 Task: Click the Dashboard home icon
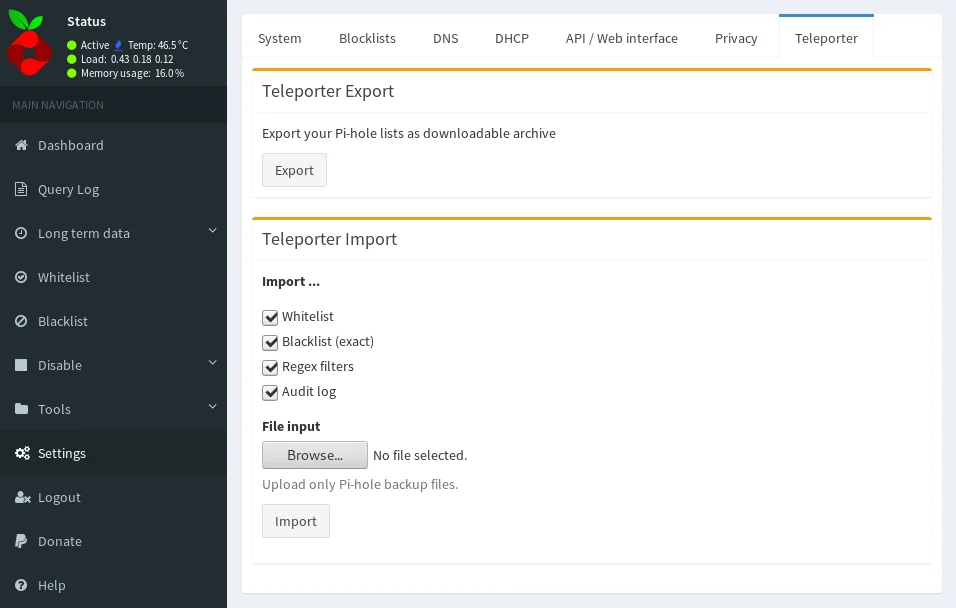coord(21,145)
